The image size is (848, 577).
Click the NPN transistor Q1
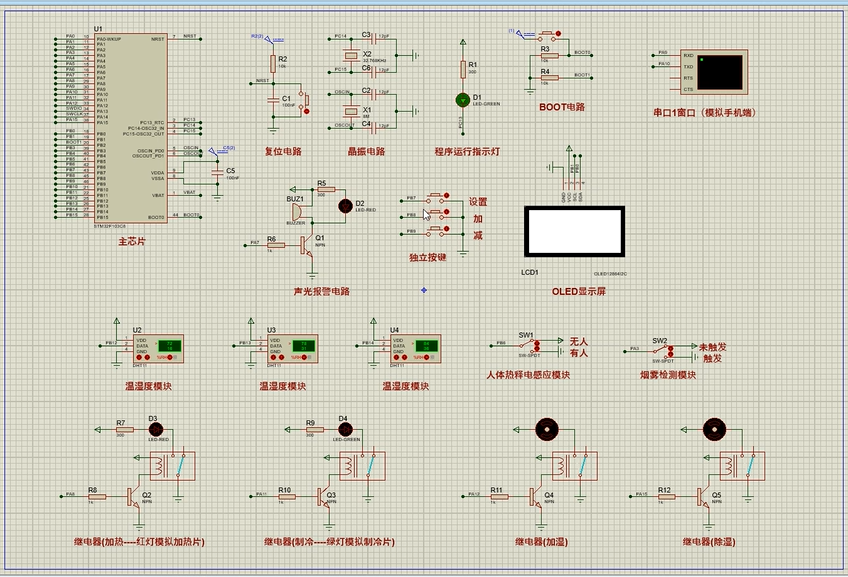click(308, 244)
